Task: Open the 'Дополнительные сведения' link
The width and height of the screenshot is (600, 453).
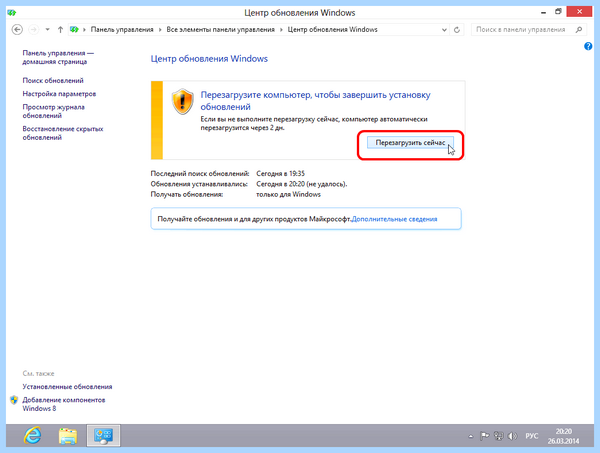Action: (x=394, y=219)
